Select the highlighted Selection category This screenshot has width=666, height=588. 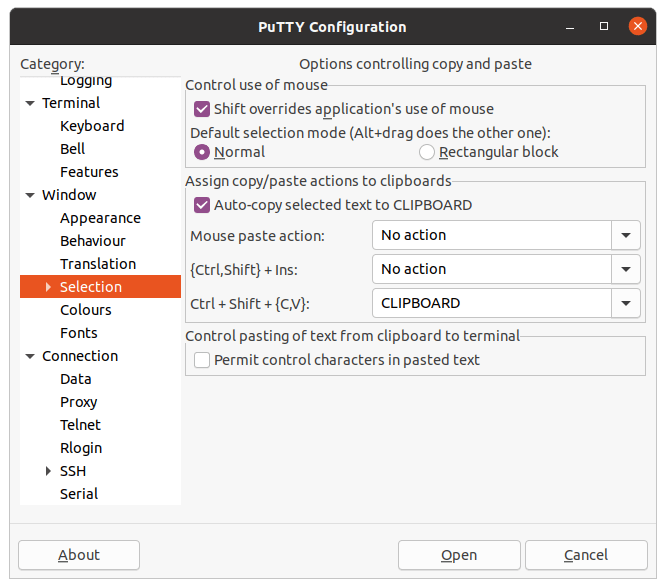pos(100,287)
